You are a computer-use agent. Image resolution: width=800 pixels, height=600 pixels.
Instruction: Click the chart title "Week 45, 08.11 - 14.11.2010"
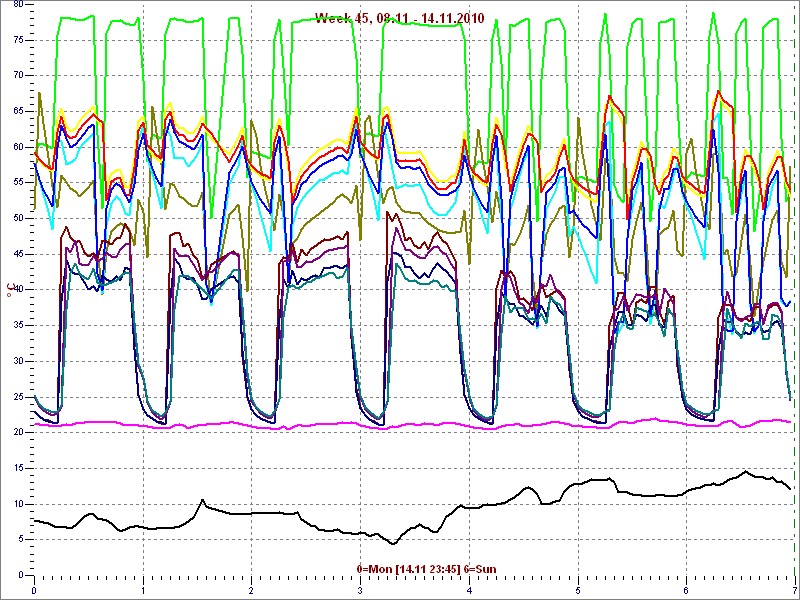coord(399,19)
